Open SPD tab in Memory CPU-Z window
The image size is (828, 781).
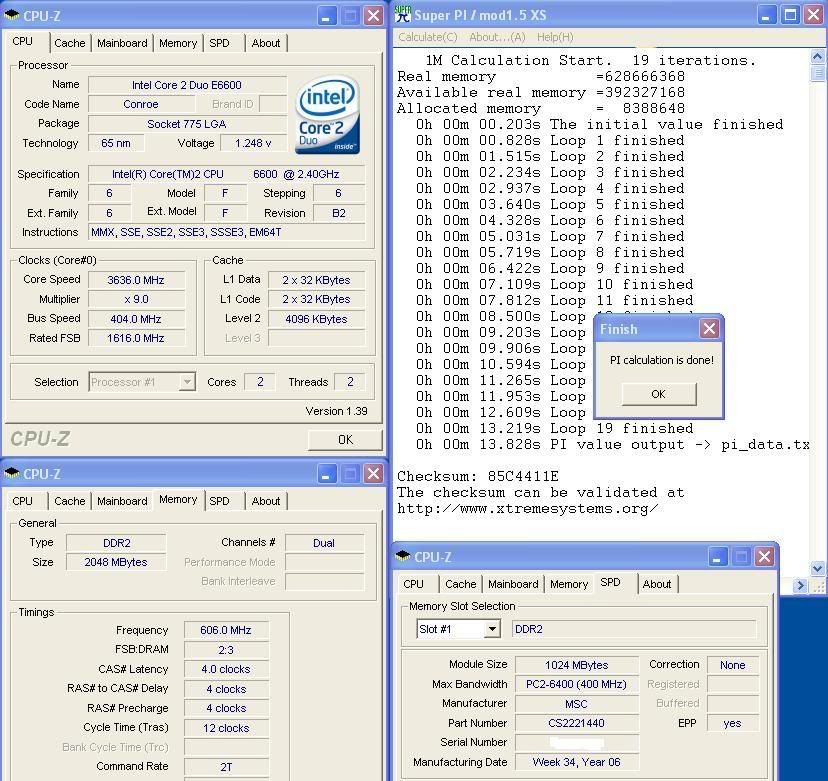tap(219, 501)
